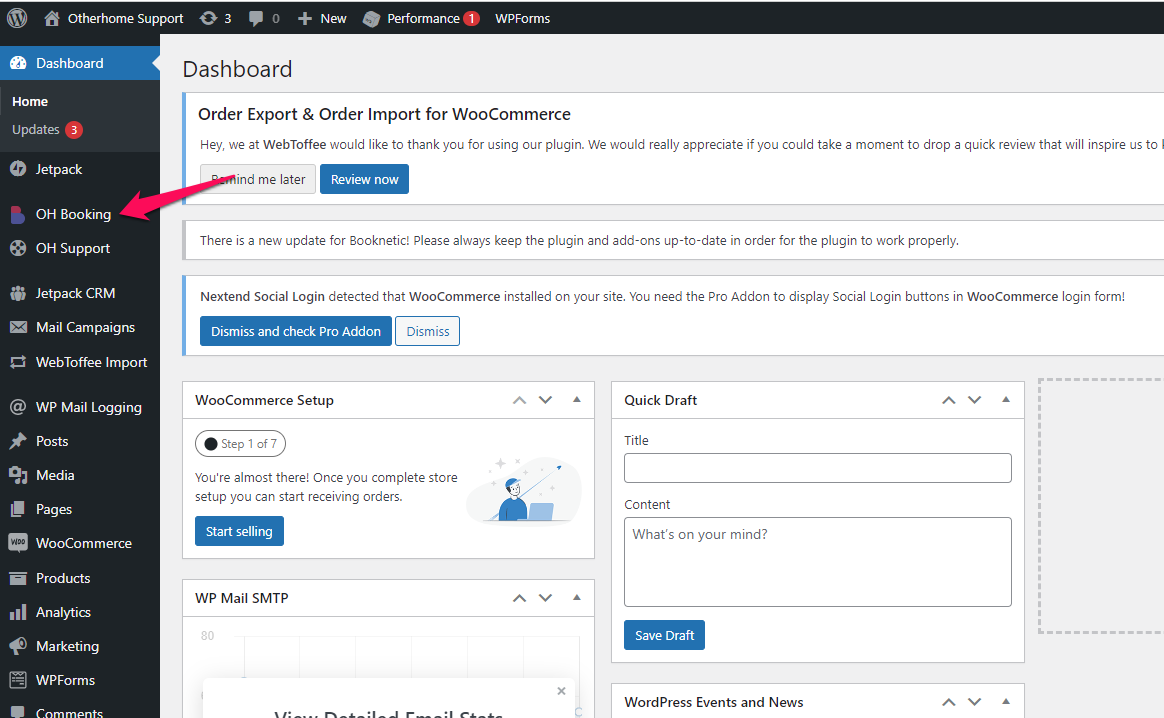Click the Review now button
1164x718 pixels.
click(364, 179)
